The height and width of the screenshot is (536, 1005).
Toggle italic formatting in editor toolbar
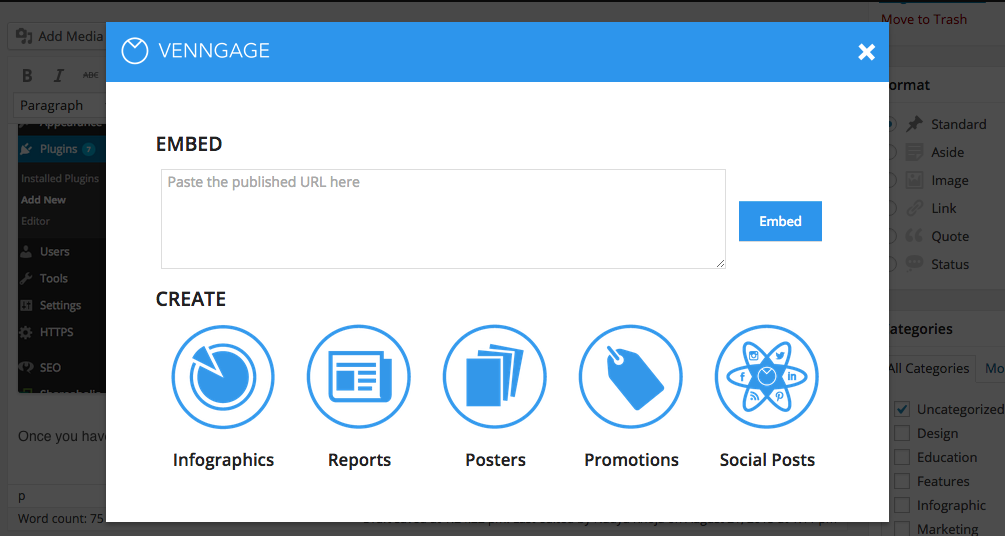(58, 75)
